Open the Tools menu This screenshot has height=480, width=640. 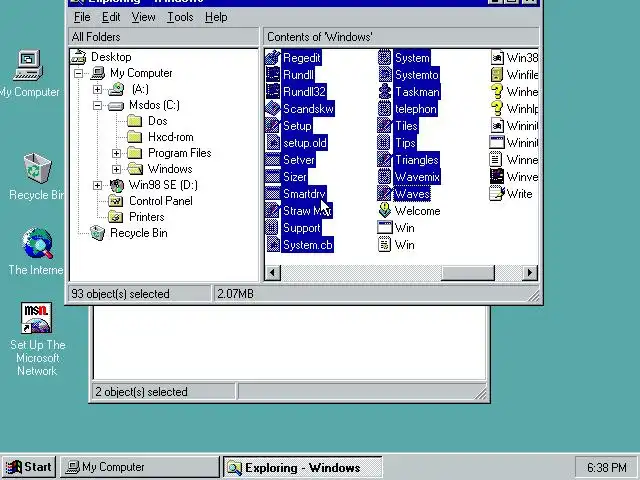[180, 17]
